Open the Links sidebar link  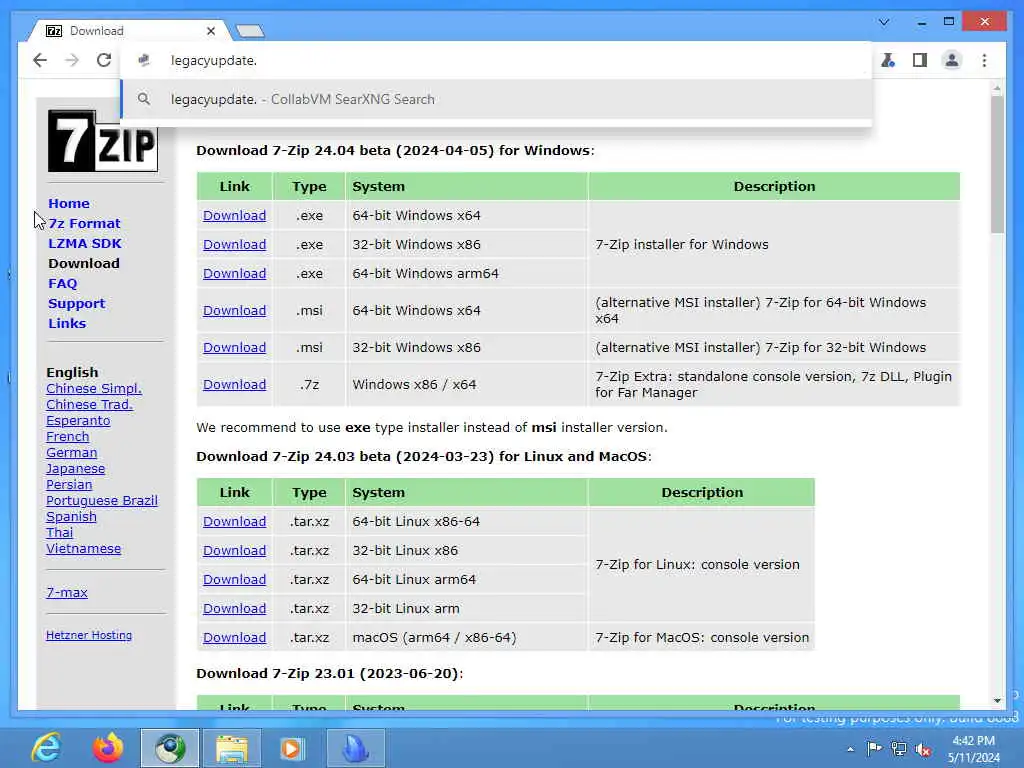(x=67, y=323)
